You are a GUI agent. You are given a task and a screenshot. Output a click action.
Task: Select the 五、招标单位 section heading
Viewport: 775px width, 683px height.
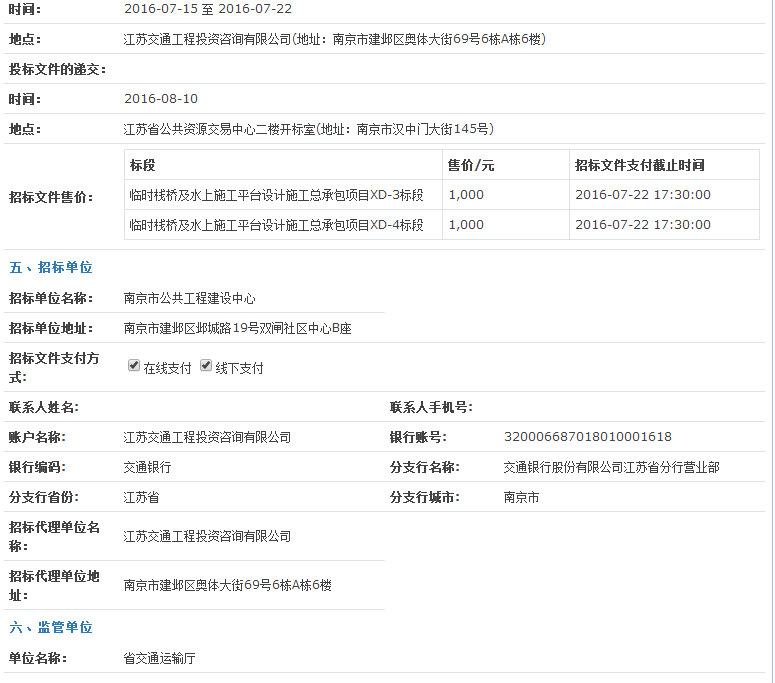[51, 267]
